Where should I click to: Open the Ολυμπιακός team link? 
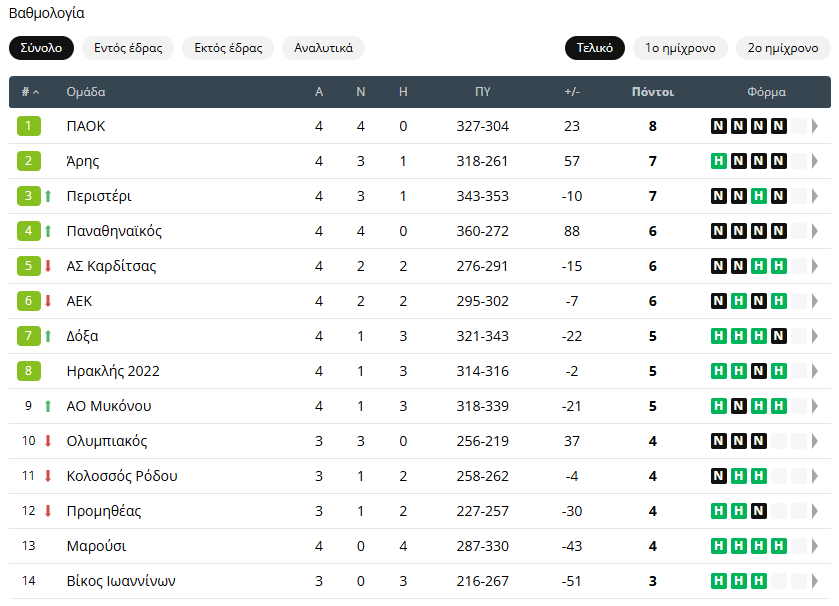[106, 441]
